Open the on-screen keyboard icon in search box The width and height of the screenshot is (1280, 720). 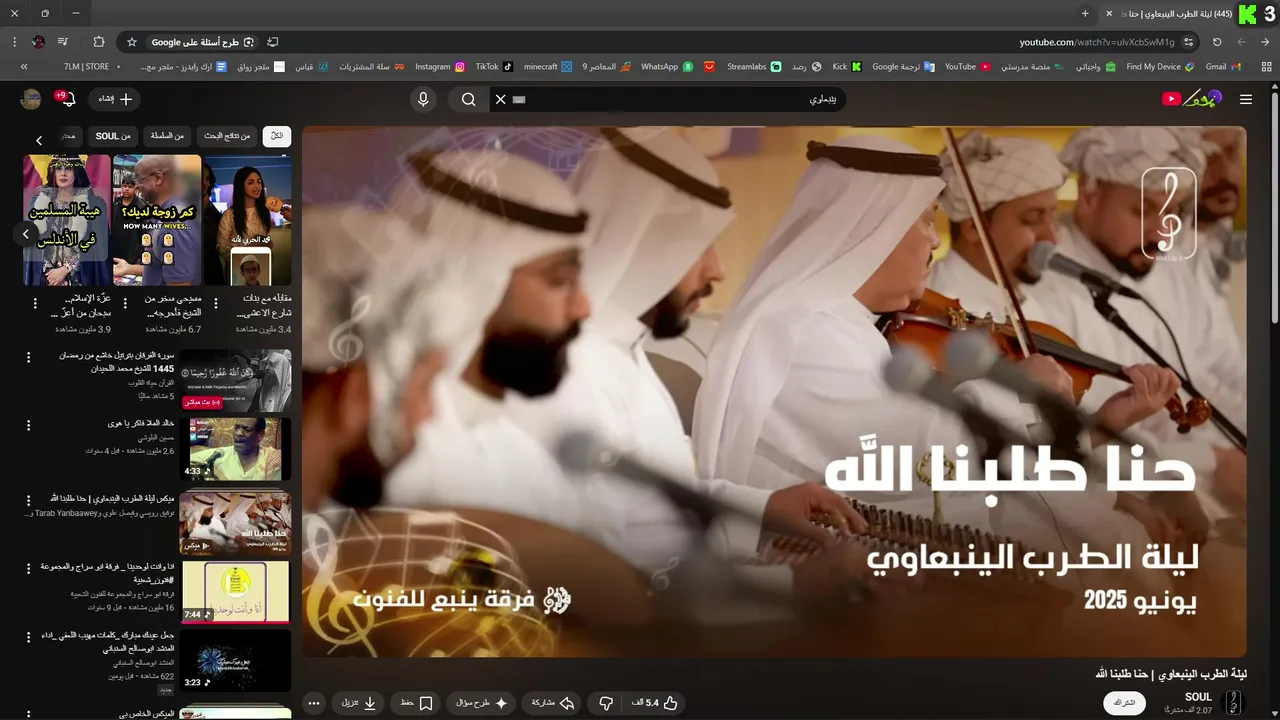[518, 99]
